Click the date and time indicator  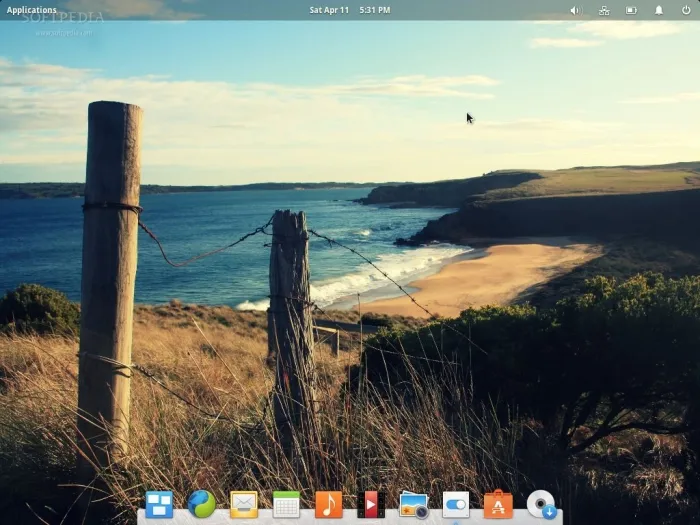click(x=349, y=10)
